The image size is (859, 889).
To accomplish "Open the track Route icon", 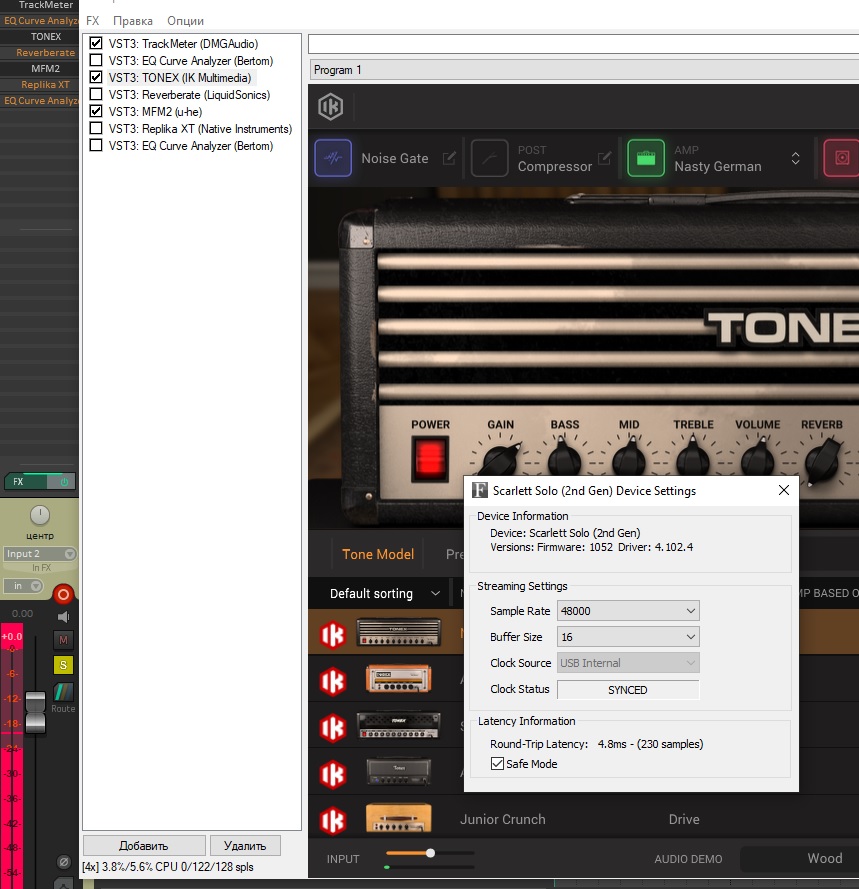I will pos(64,692).
